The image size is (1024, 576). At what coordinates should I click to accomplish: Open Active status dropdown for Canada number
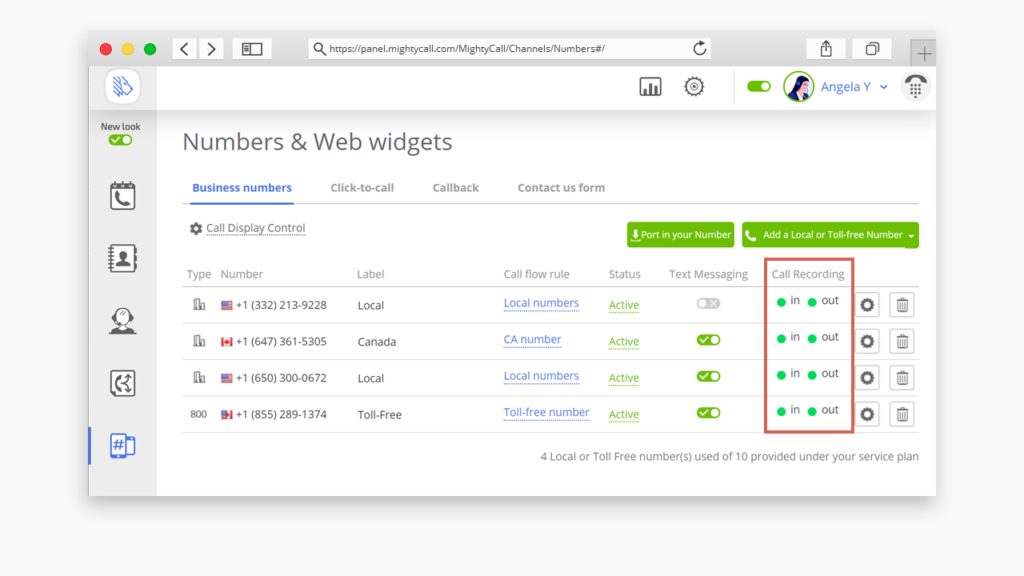[624, 342]
